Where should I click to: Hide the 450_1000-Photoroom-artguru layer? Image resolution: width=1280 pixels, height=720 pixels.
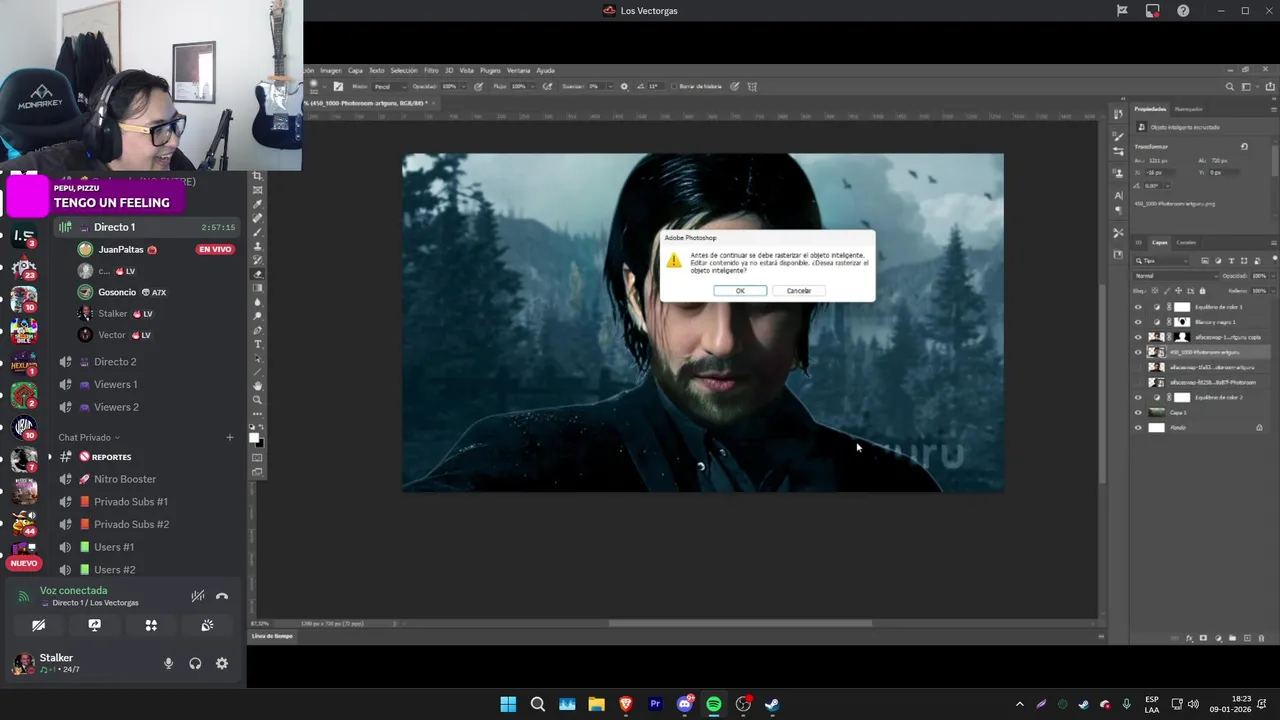click(1138, 352)
